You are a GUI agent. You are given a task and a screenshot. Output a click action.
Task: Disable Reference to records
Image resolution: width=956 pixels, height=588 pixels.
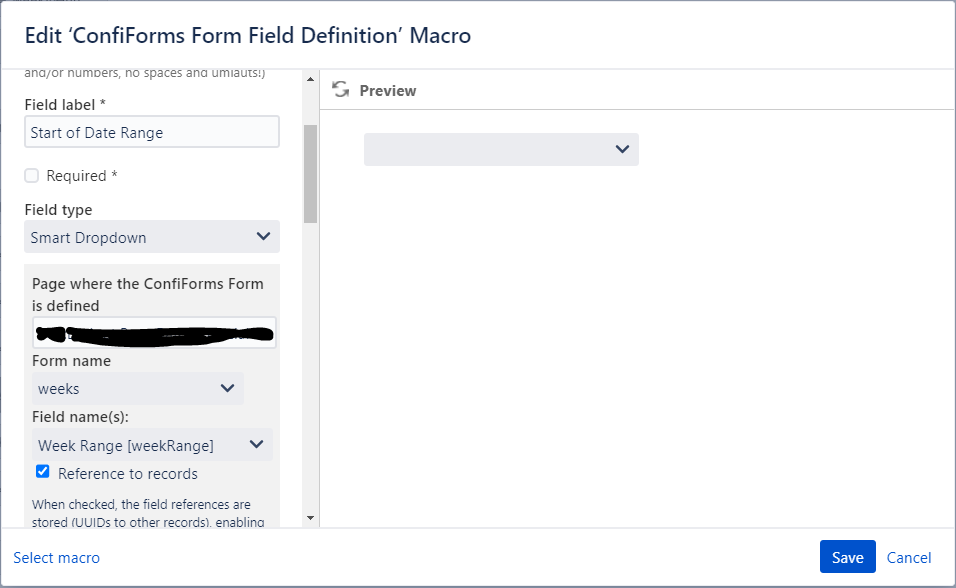coord(42,471)
